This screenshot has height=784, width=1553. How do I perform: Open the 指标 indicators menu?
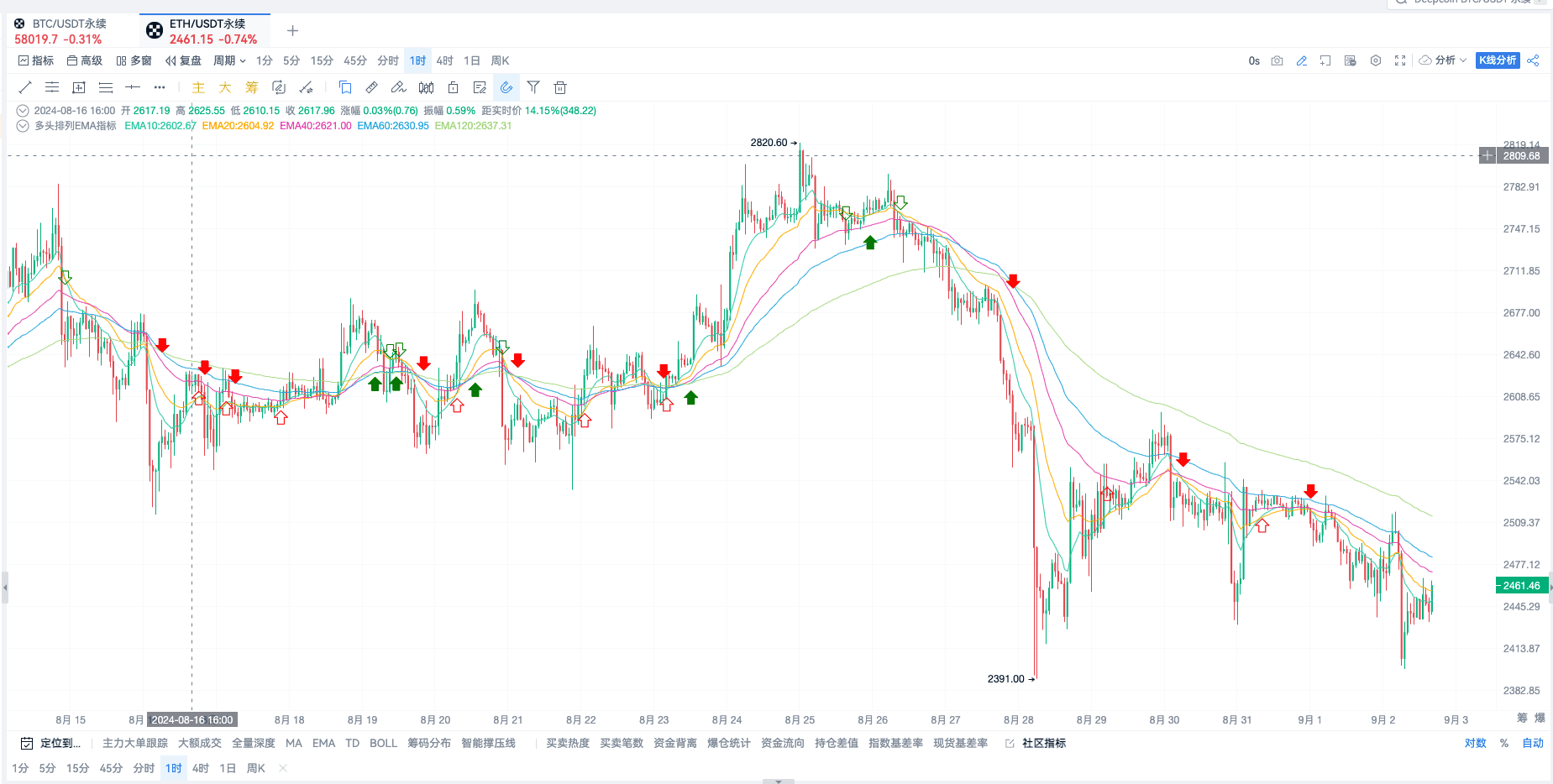[x=36, y=60]
